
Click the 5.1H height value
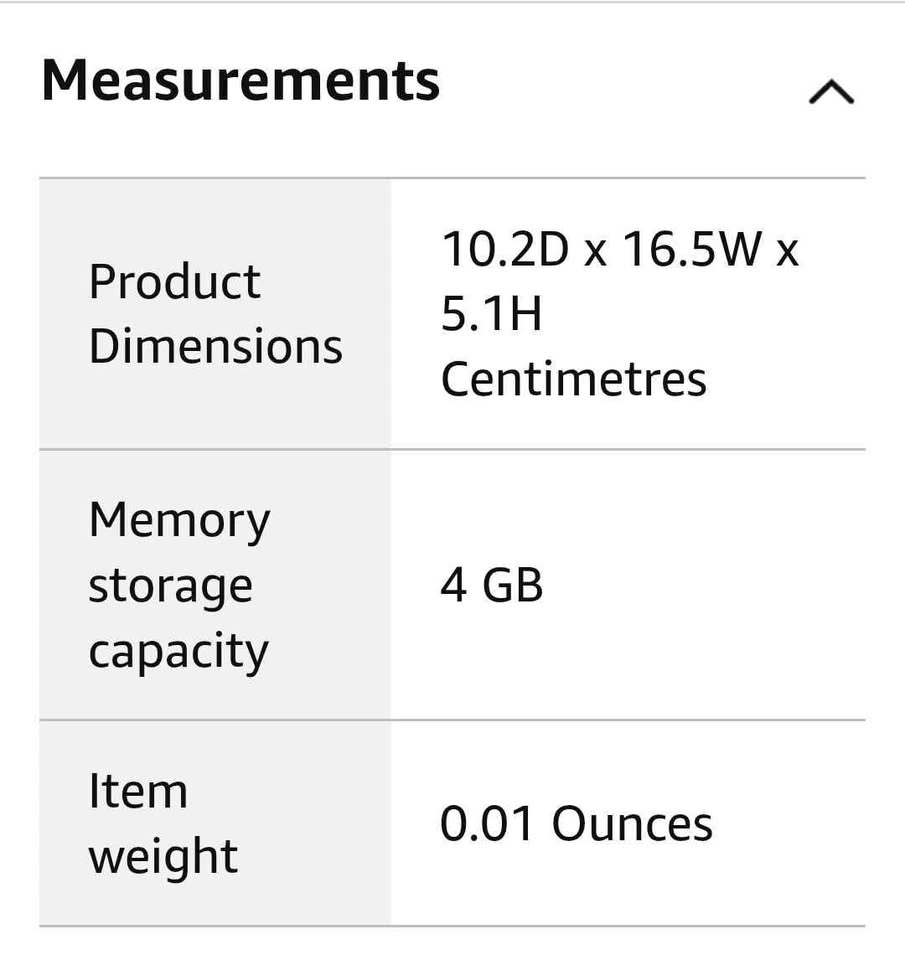click(x=492, y=313)
